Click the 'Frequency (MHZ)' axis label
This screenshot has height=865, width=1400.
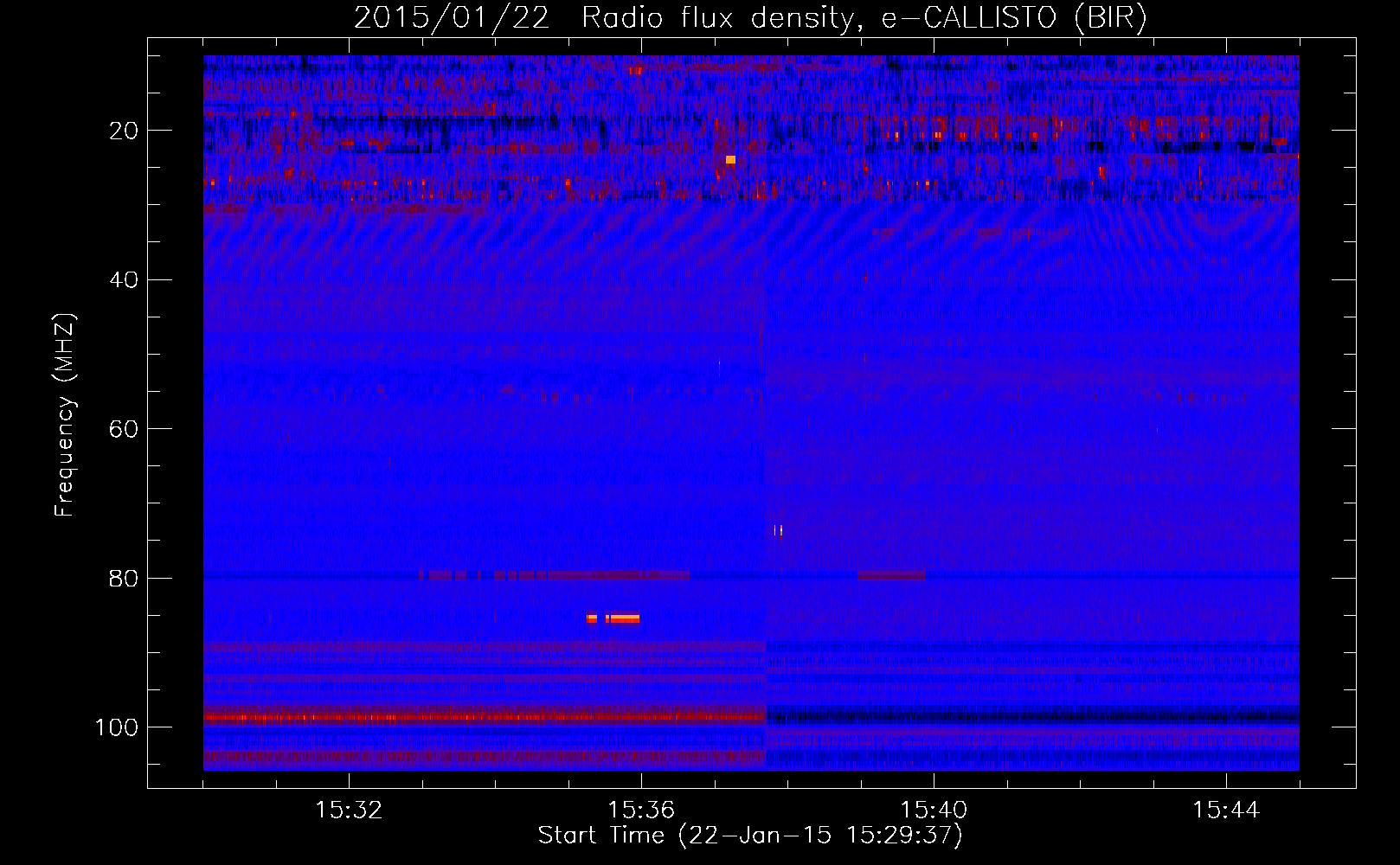[65, 415]
